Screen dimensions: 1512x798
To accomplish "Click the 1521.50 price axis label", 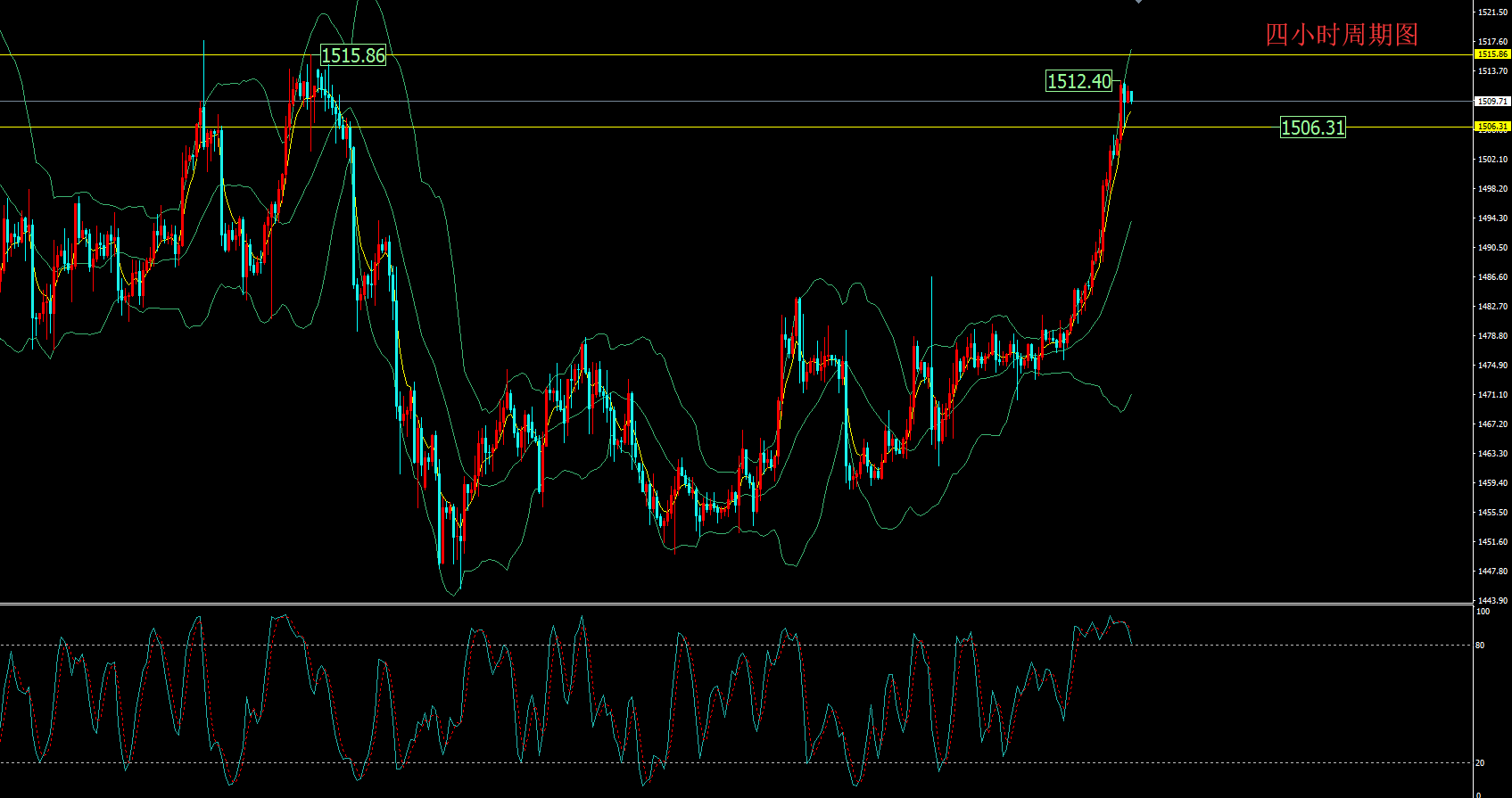I will 1492,12.
